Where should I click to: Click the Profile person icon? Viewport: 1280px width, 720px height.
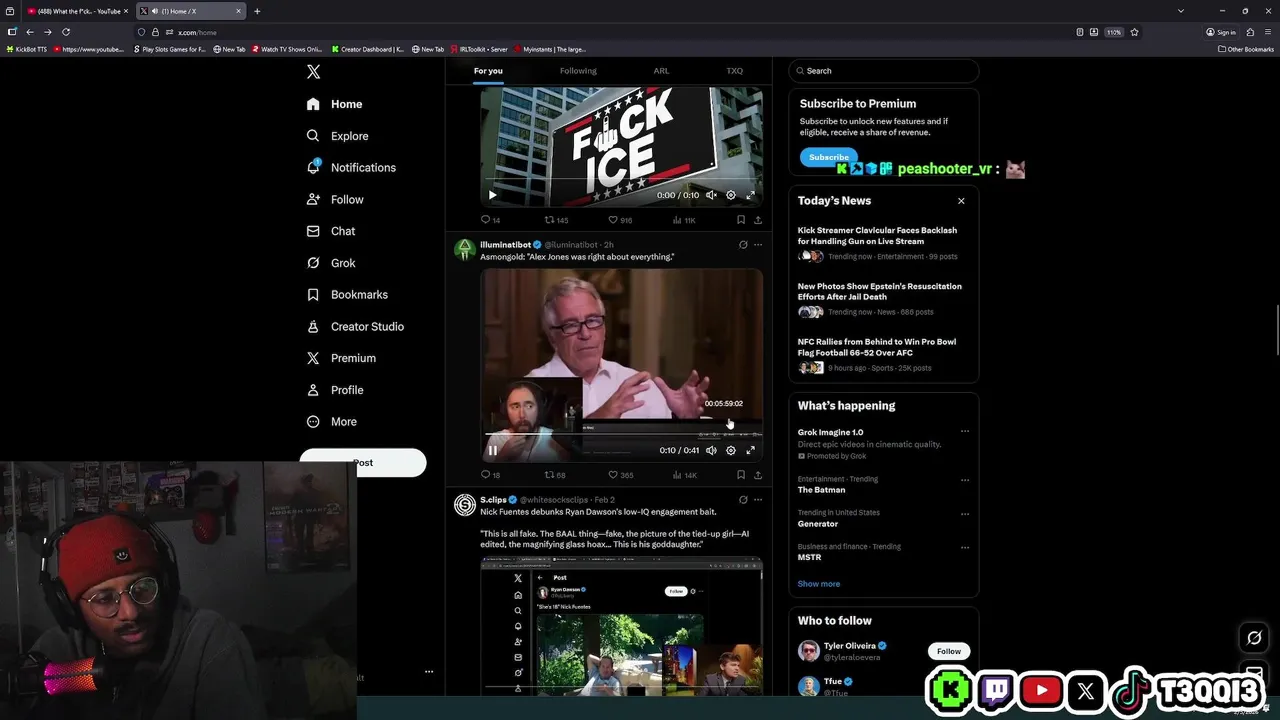(x=313, y=390)
